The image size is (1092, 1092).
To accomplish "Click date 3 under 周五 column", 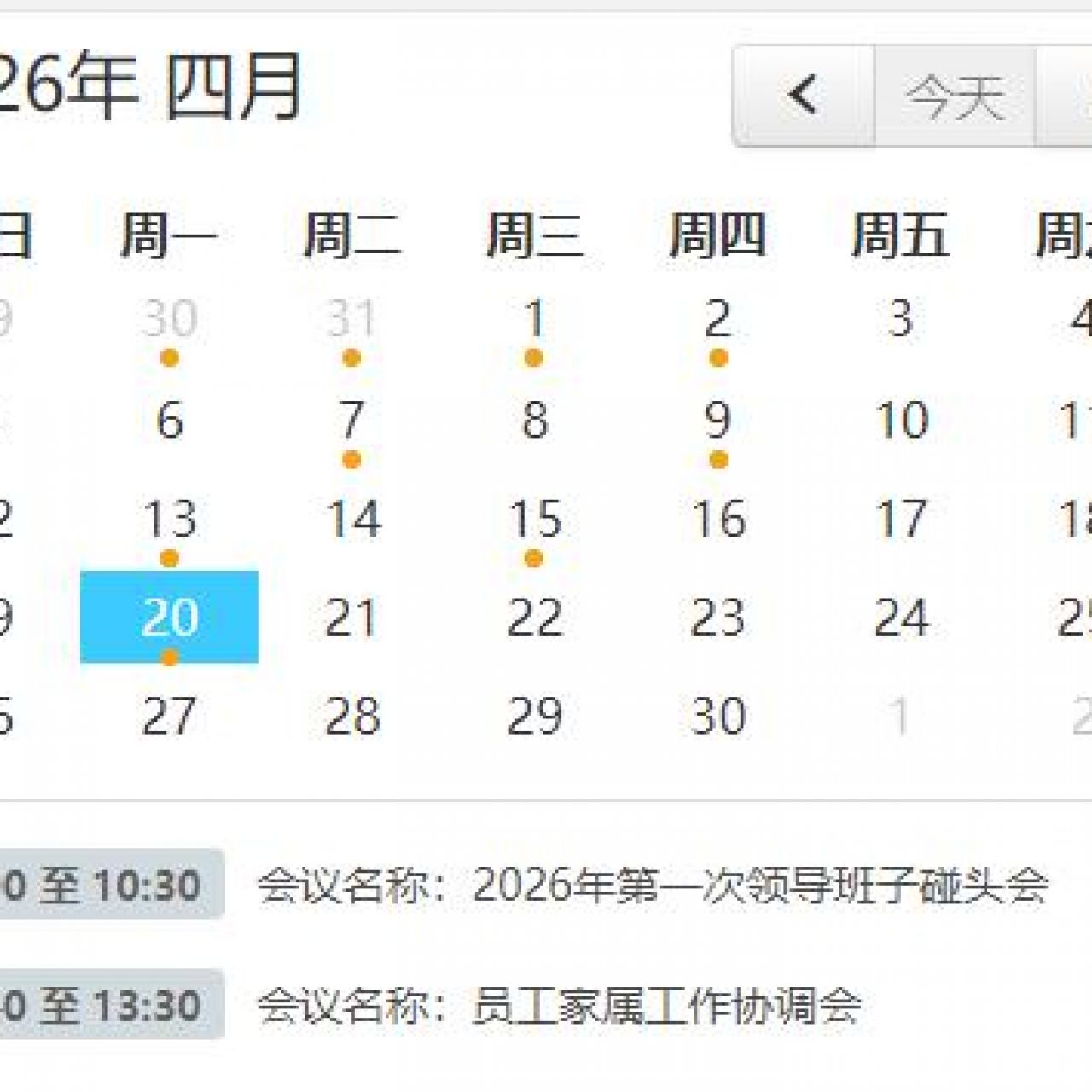I will [x=901, y=319].
